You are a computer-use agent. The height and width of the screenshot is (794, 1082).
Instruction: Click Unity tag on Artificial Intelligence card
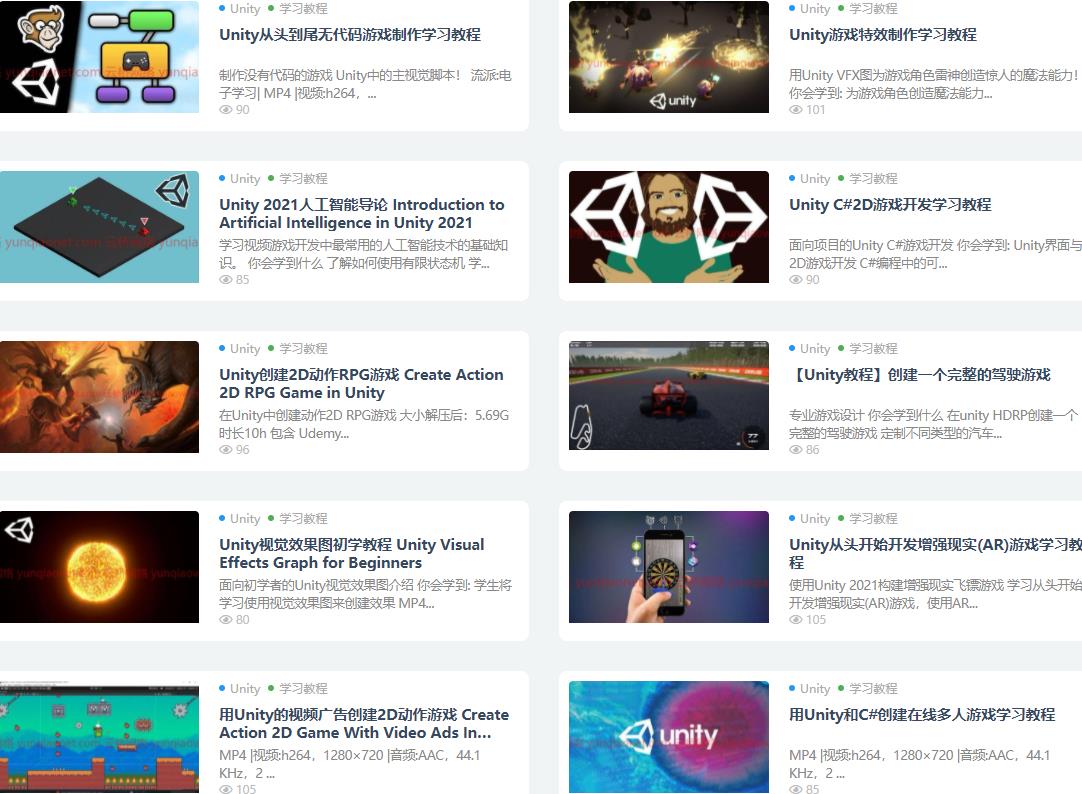[245, 179]
